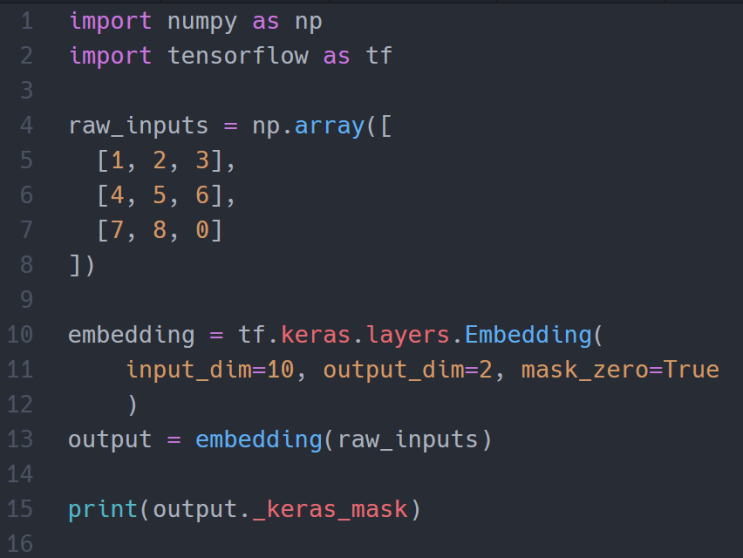743x558 pixels.
Task: Click 'raw_inputs' variable on line 4
Action: point(138,126)
